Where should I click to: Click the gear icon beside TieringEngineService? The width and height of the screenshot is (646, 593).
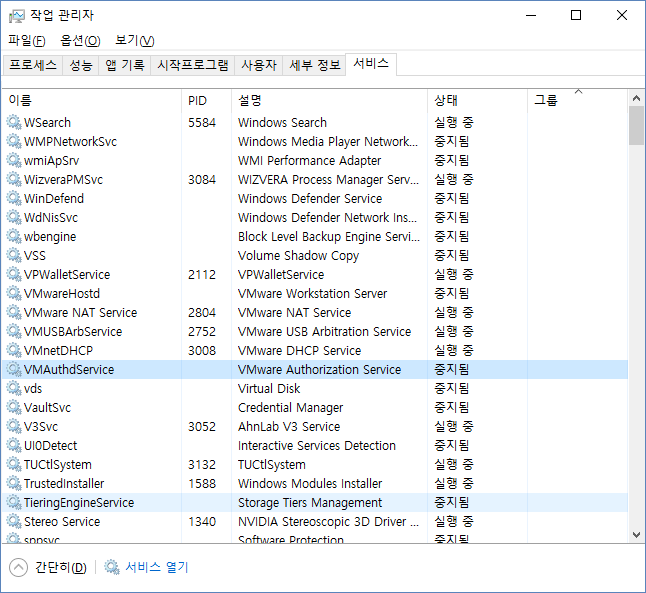14,502
